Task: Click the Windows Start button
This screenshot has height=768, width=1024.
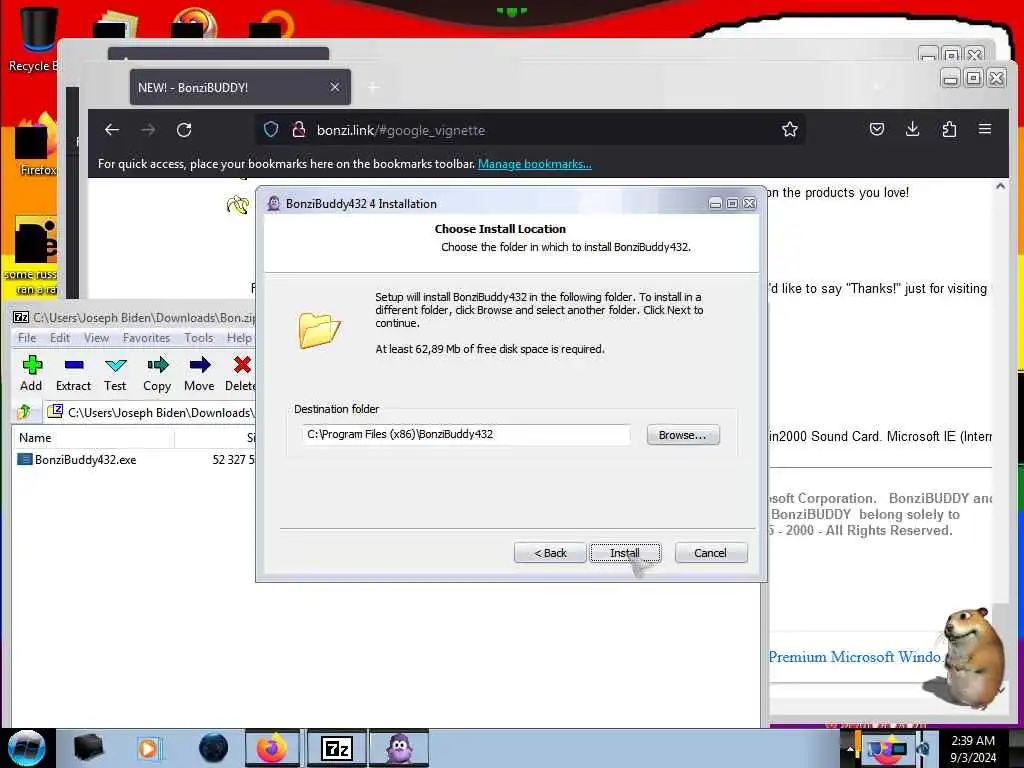Action: [x=26, y=748]
